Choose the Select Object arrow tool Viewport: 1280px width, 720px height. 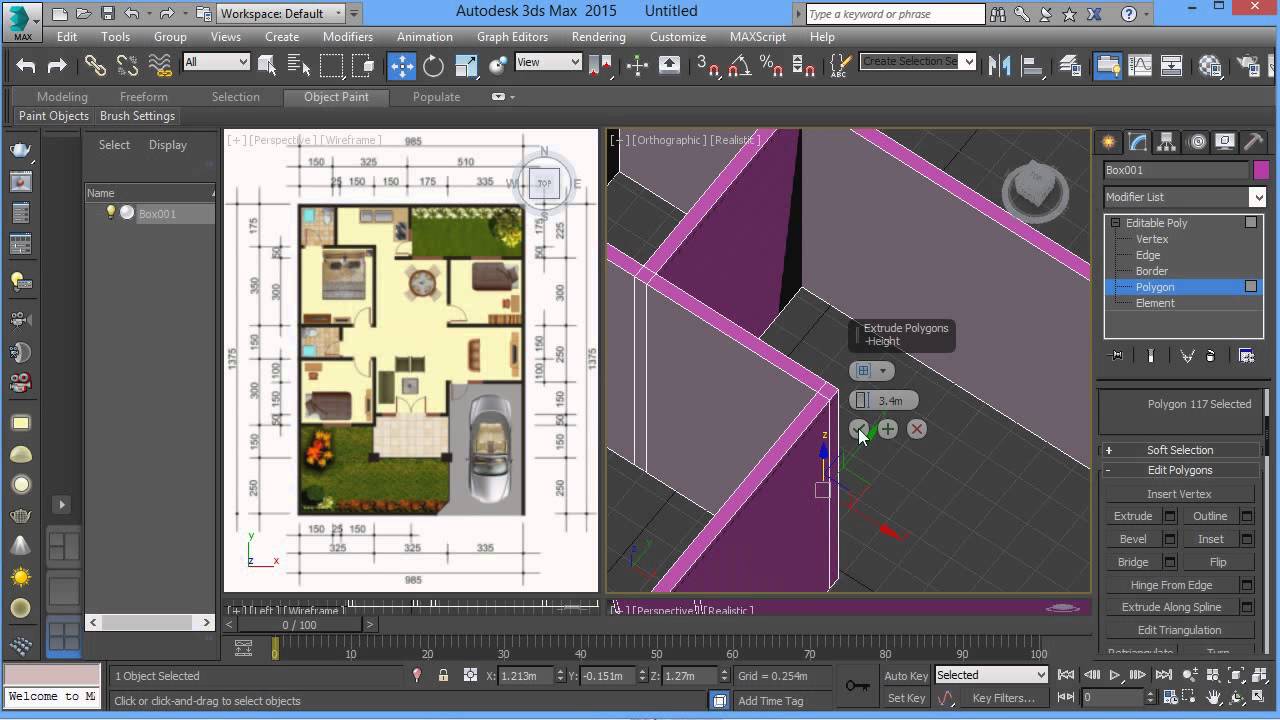(x=267, y=66)
